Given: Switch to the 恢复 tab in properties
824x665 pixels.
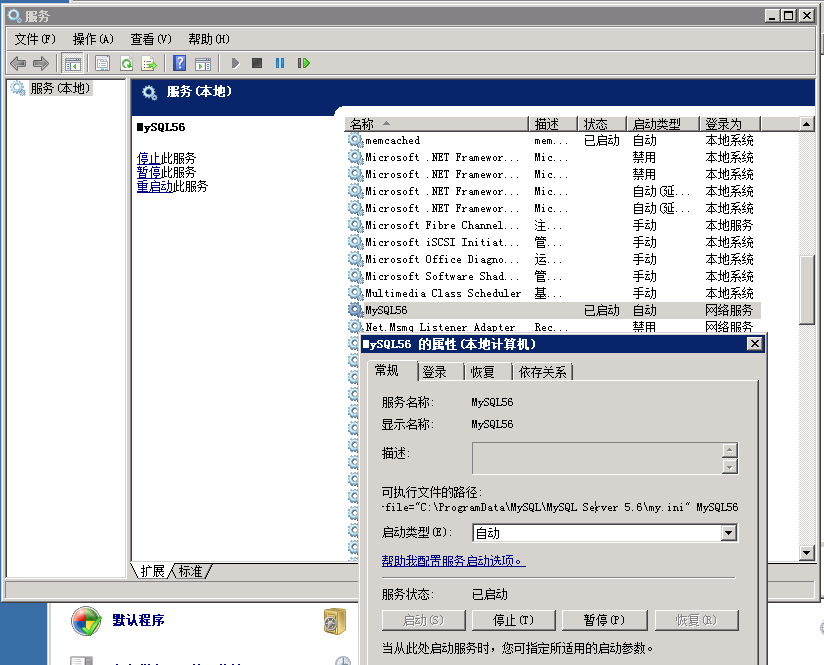Looking at the screenshot, I should tap(488, 372).
